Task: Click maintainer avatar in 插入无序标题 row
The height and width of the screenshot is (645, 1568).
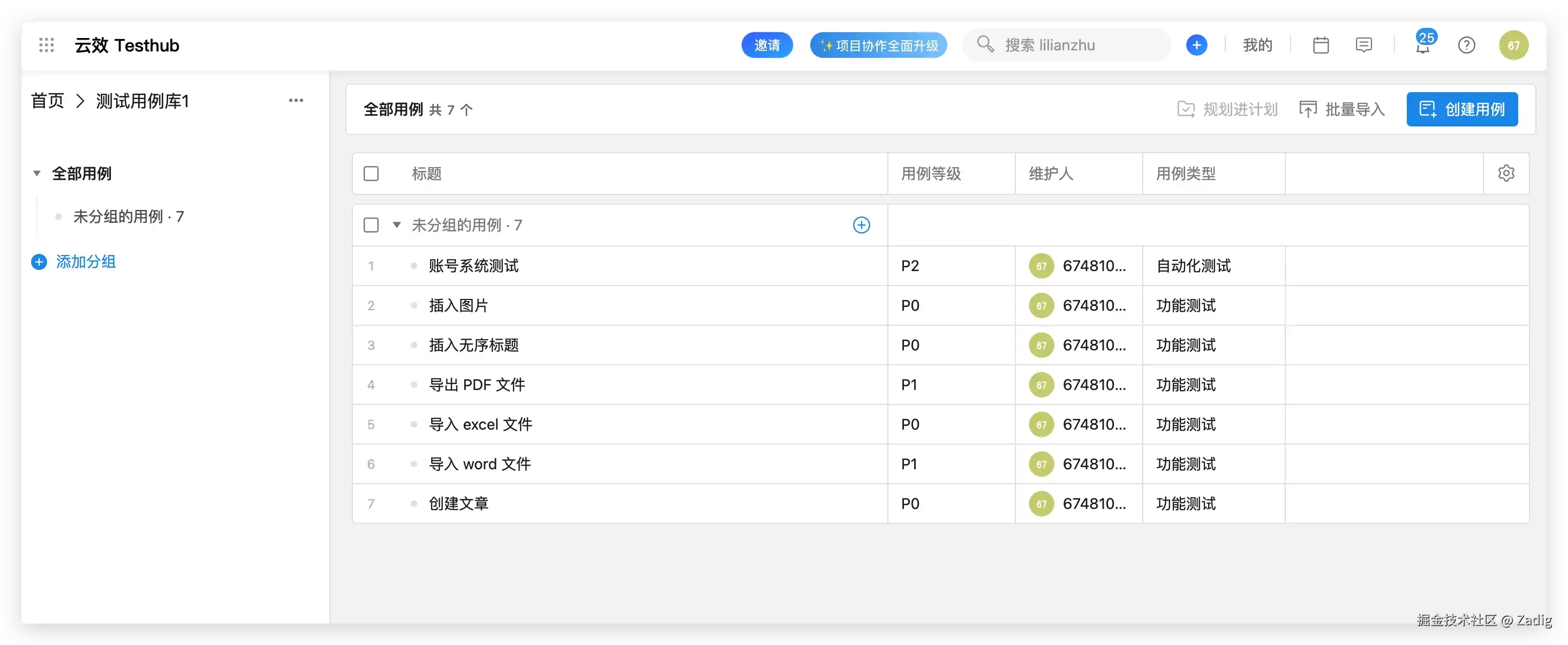Action: coord(1041,346)
